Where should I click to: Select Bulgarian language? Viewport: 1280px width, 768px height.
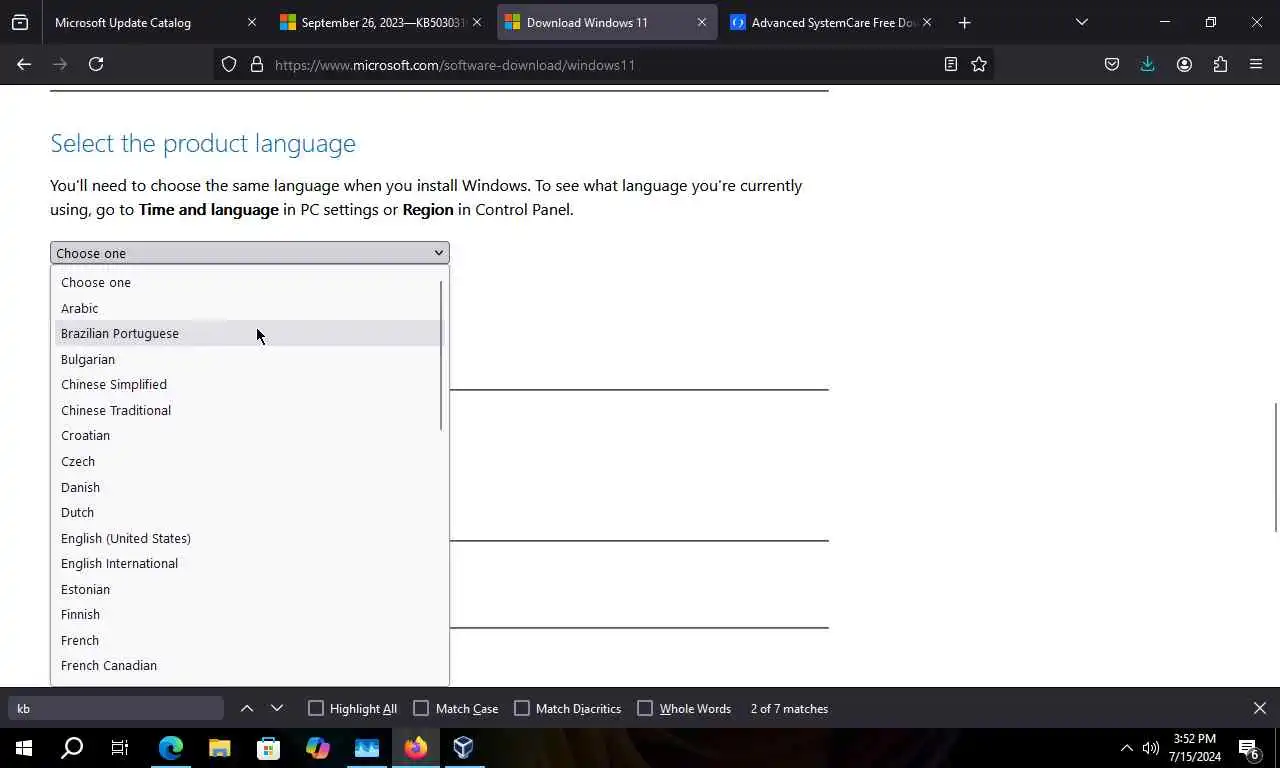tap(247, 359)
